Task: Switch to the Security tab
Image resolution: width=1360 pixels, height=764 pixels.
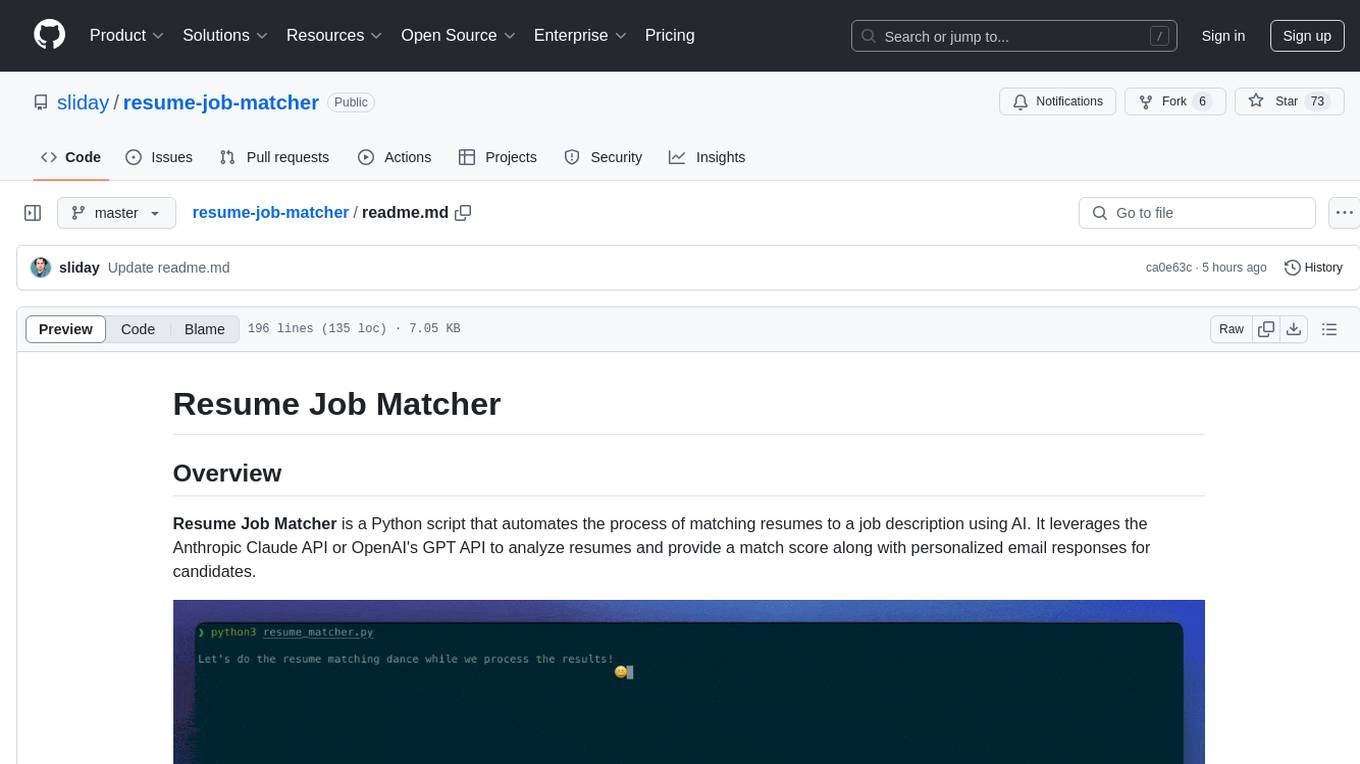Action: [603, 157]
